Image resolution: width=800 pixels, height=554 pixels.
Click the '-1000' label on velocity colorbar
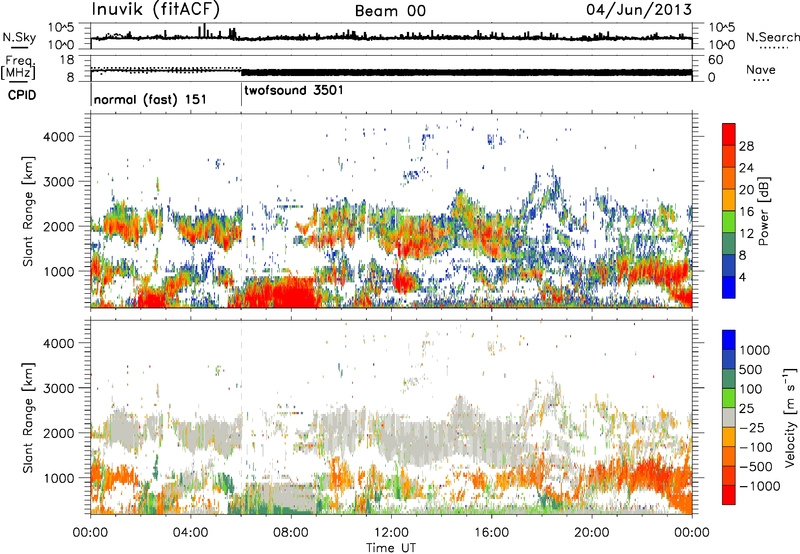coord(760,486)
